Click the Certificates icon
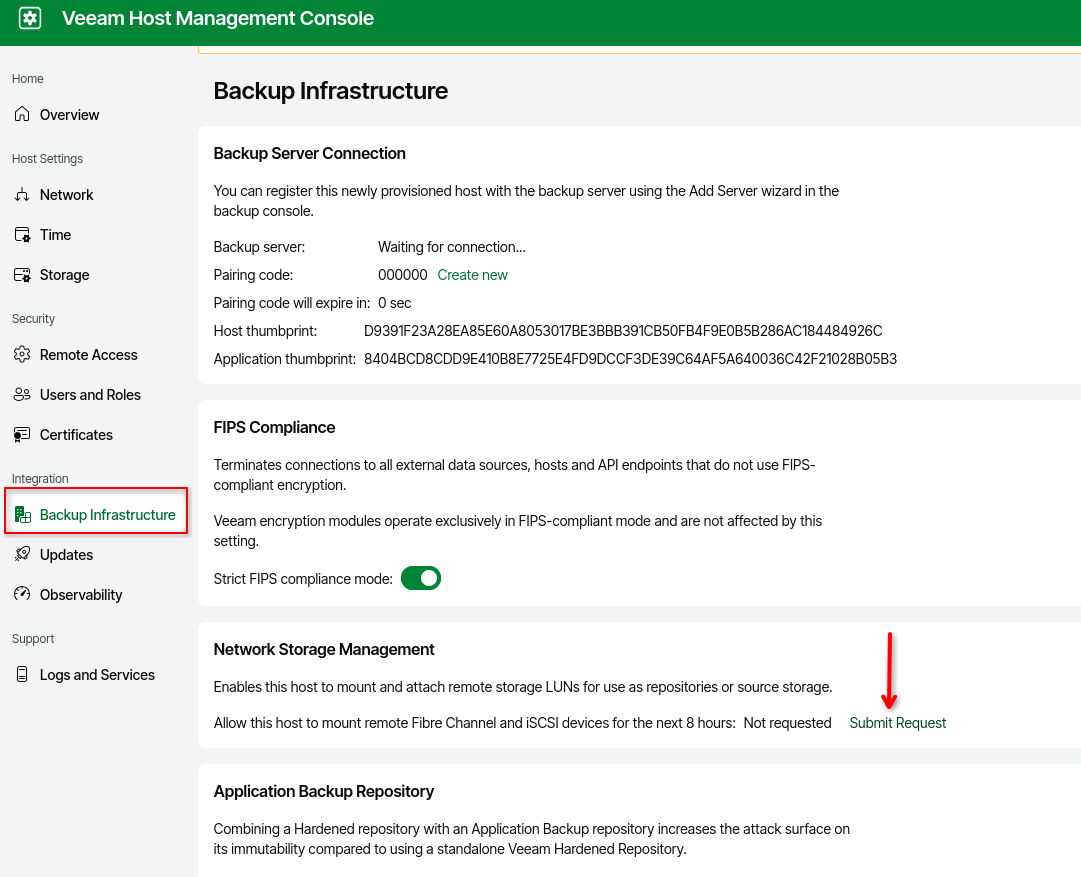The image size is (1081, 877). pos(22,434)
